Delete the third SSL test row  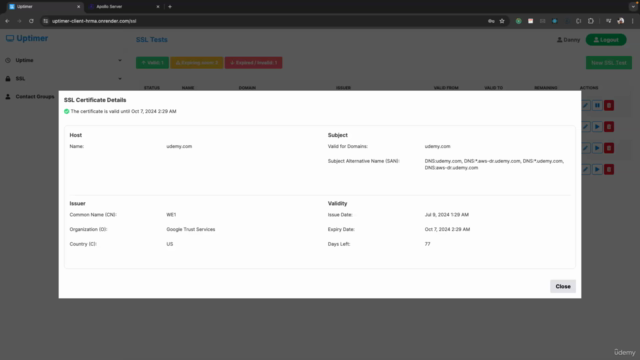[609, 148]
